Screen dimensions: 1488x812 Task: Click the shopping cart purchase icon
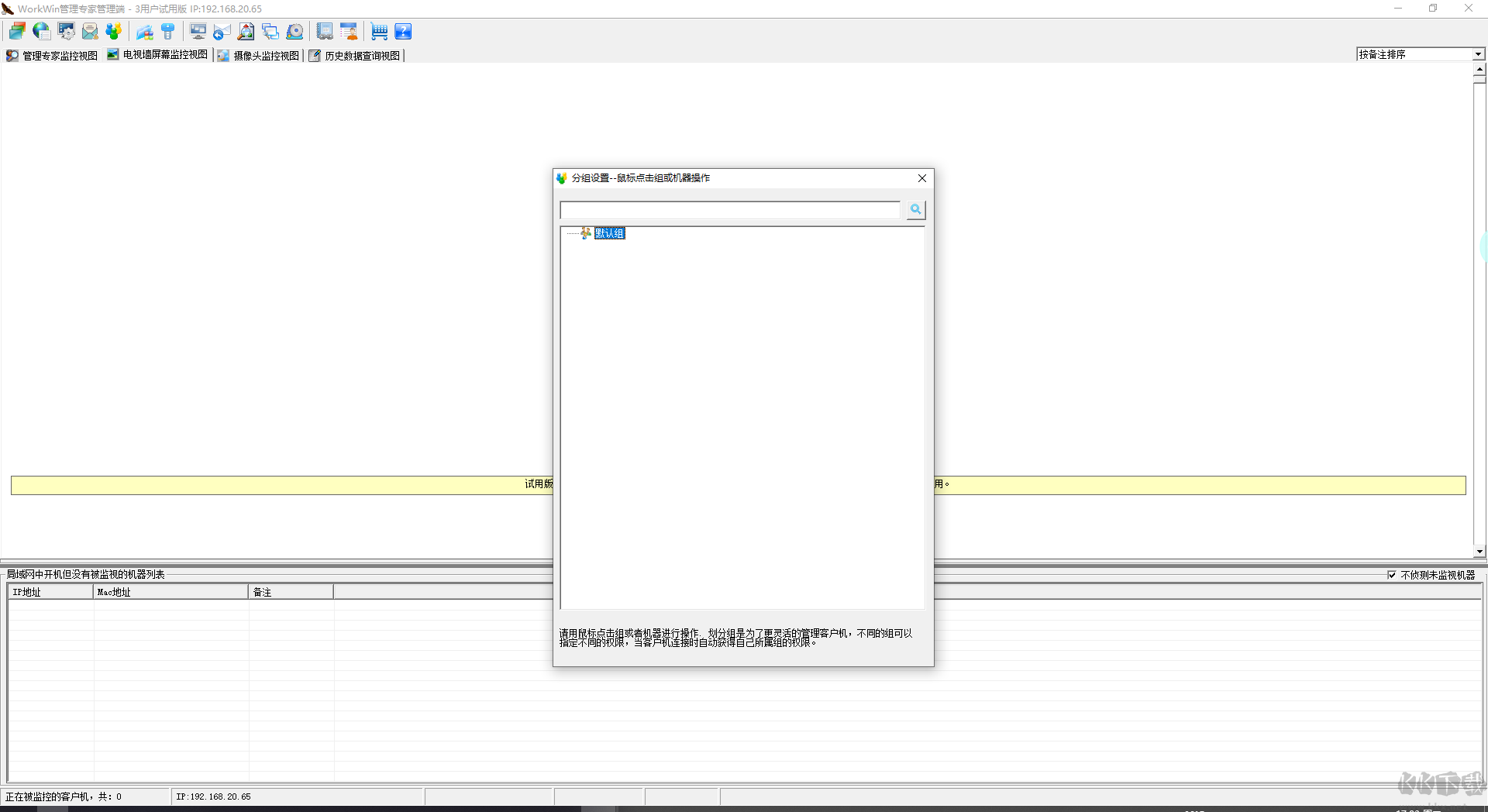click(379, 31)
